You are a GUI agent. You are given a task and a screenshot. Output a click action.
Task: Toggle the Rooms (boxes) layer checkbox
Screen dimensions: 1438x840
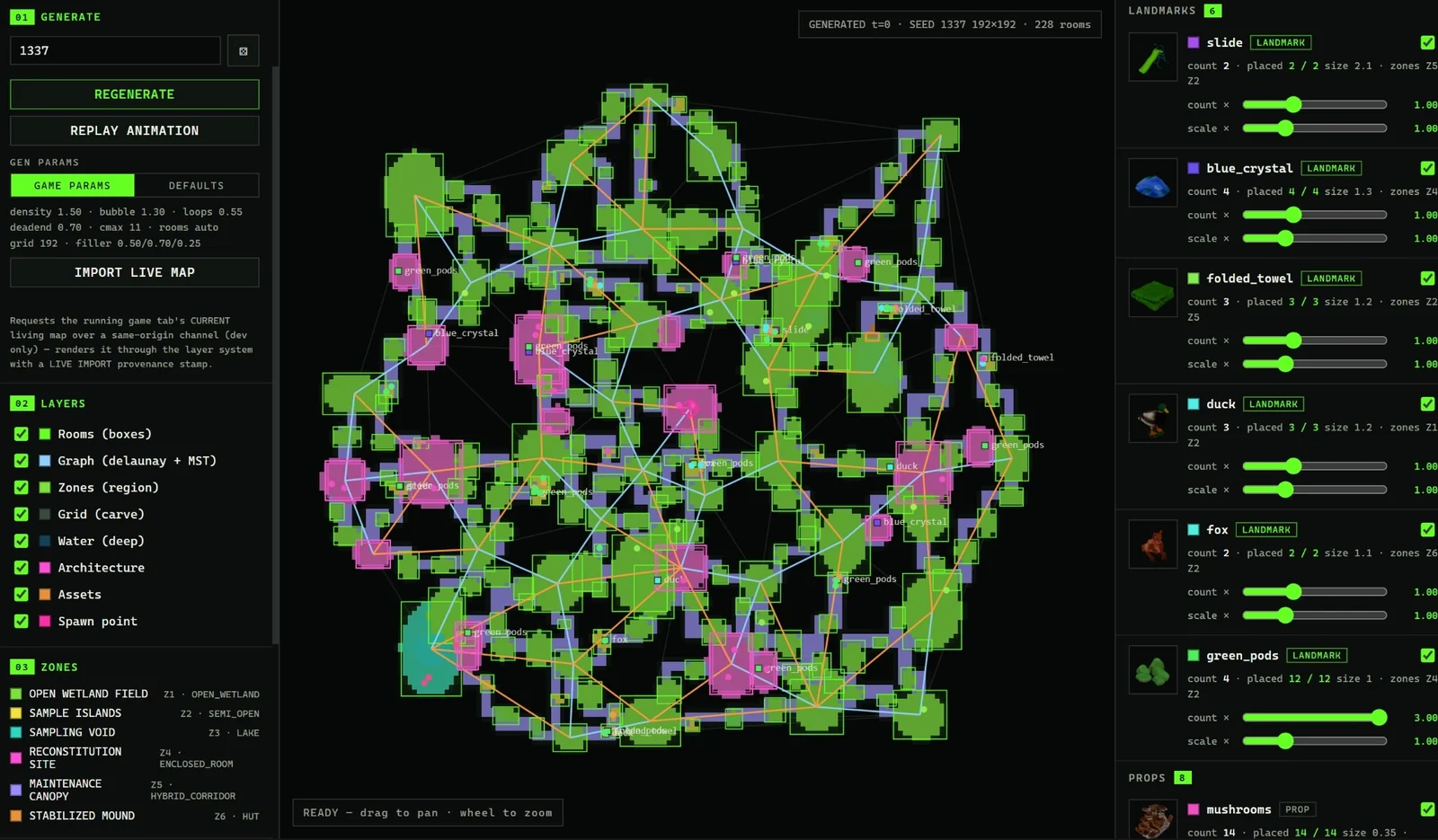pyautogui.click(x=22, y=434)
